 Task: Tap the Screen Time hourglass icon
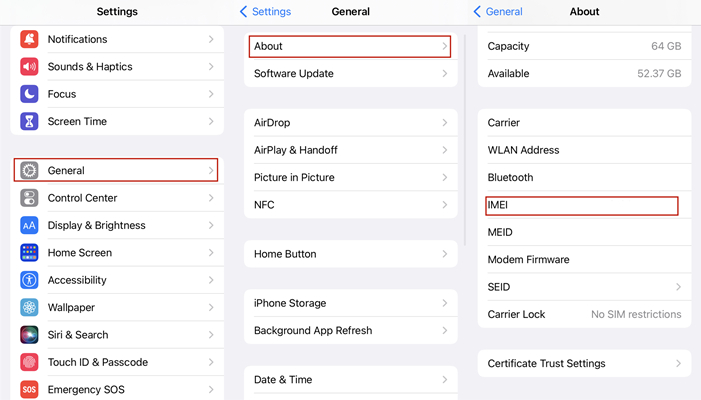(x=29, y=122)
